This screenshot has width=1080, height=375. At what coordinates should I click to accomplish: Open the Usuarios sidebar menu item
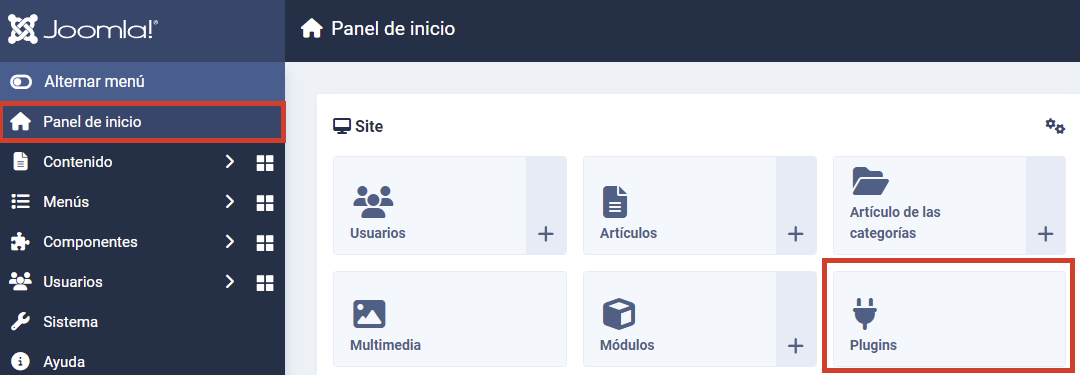73,282
